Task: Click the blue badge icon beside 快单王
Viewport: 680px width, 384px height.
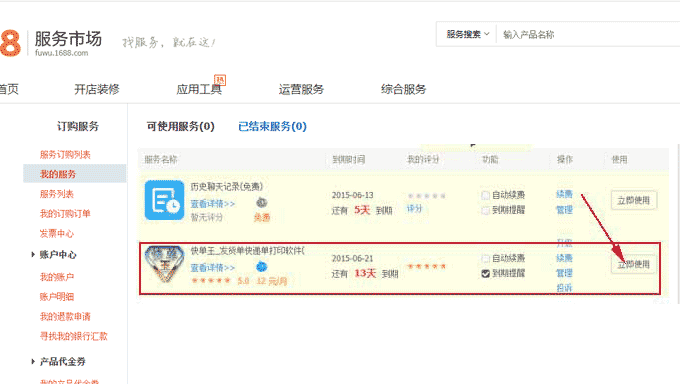Action: pyautogui.click(x=262, y=266)
